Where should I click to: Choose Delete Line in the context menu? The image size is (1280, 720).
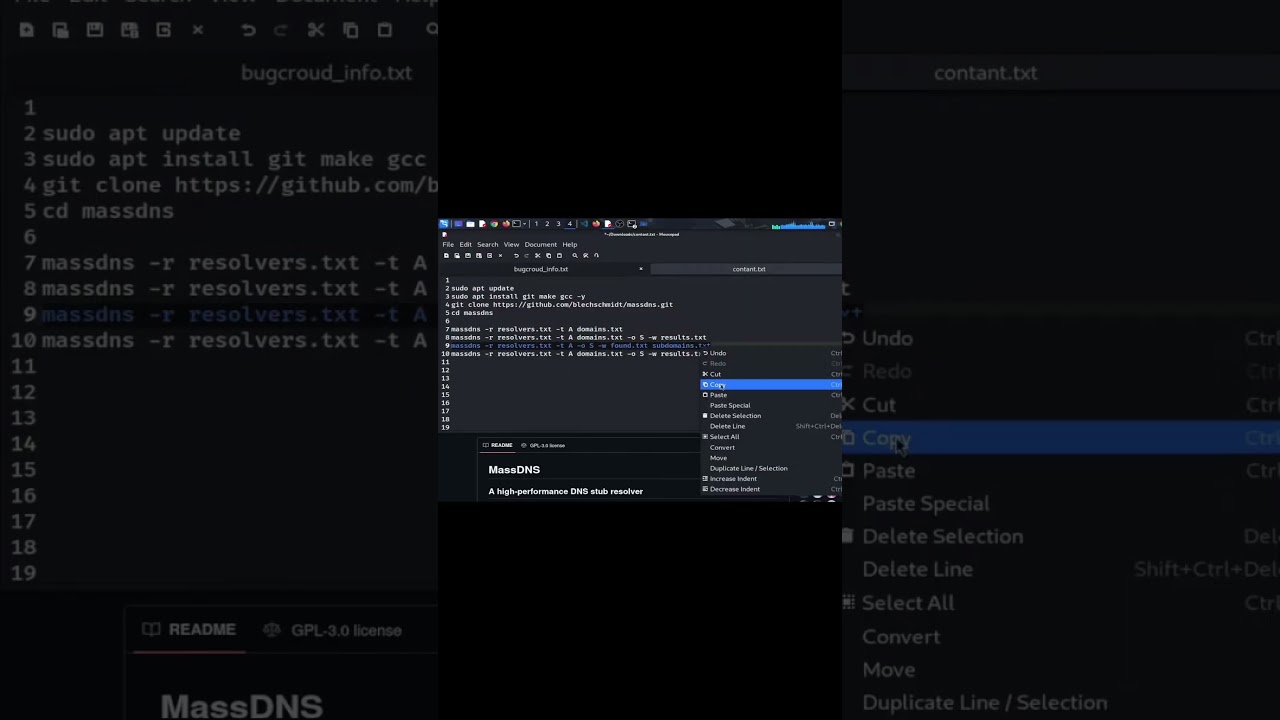(x=770, y=426)
